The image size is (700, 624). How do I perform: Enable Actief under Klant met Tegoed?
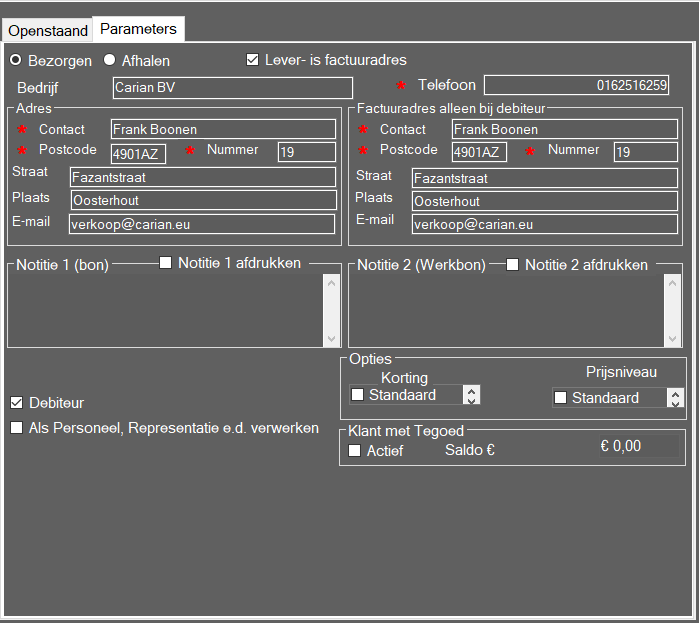(x=355, y=451)
